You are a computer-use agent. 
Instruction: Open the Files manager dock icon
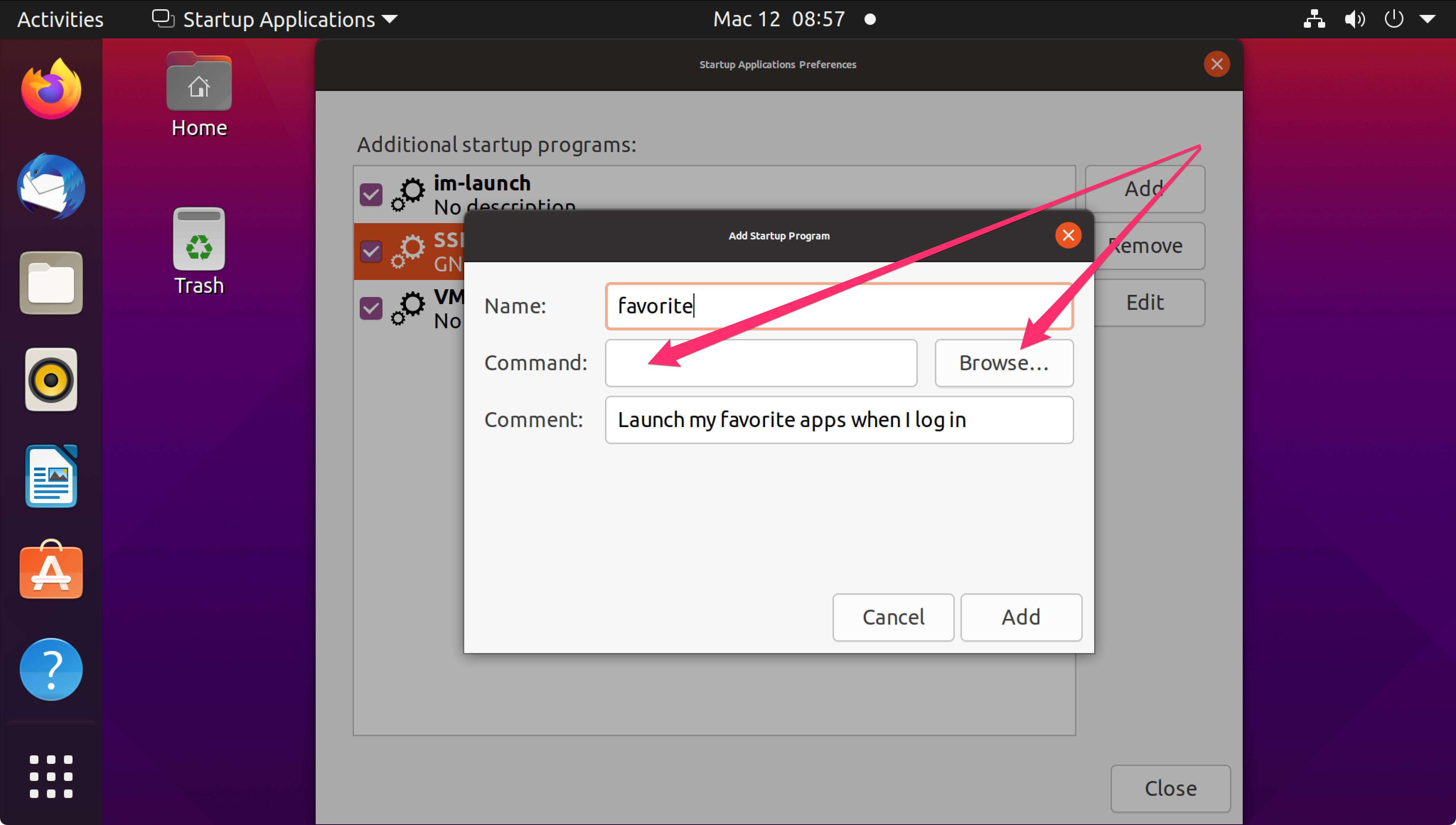[51, 283]
